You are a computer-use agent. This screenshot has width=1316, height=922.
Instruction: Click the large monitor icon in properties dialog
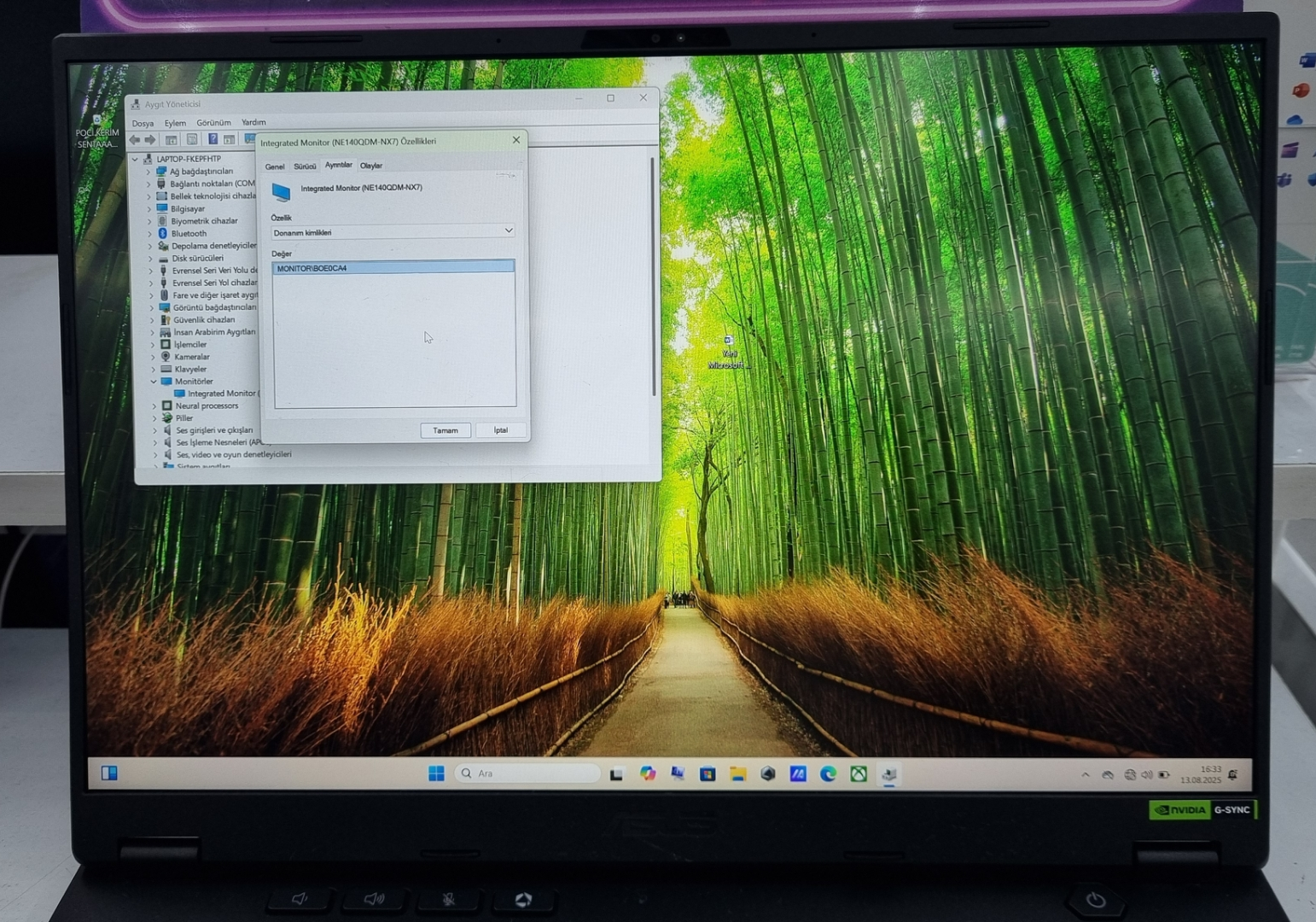281,191
